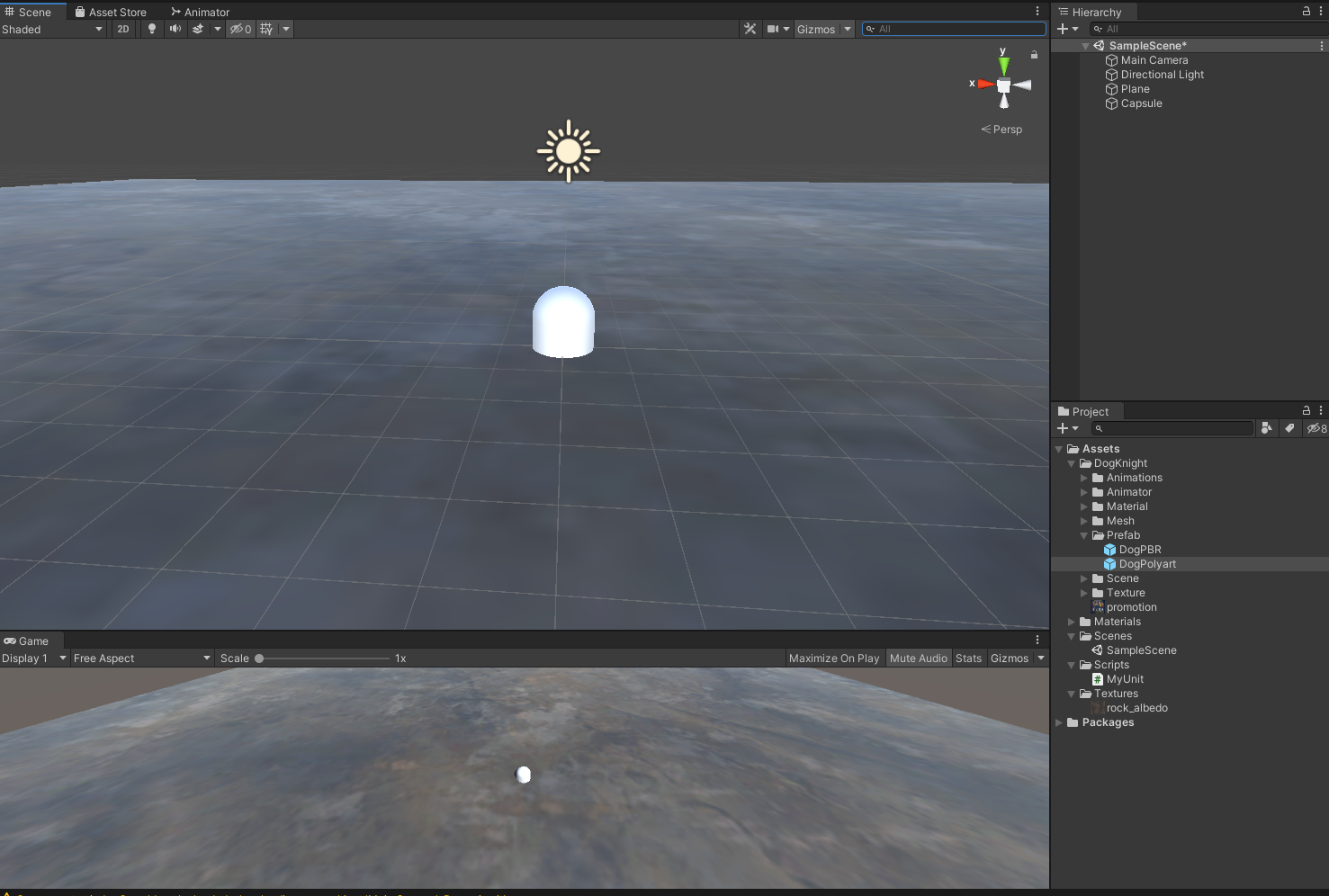Open the scene effects dropdown arrow
The image size is (1329, 896).
coord(217,29)
